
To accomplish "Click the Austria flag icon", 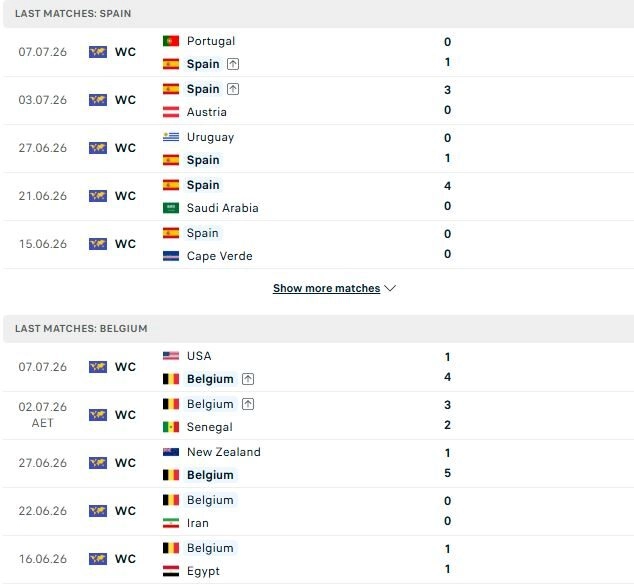I will [171, 112].
